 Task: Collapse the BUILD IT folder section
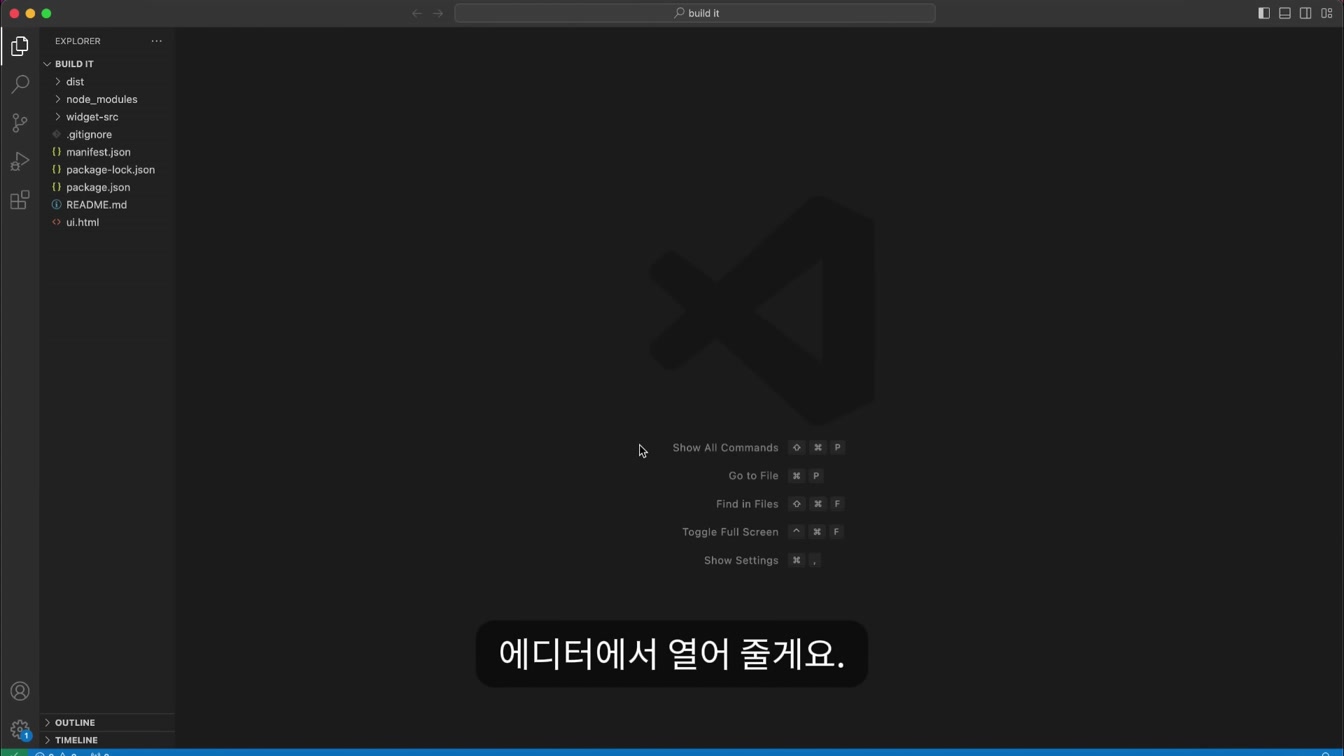coord(108,64)
